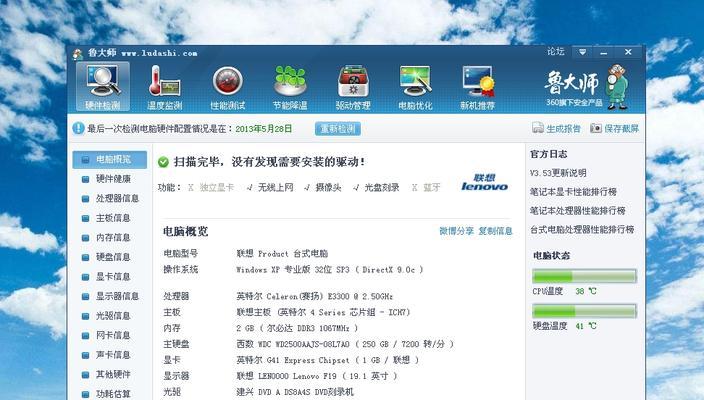Click the 蓝牙 feature indicator
Image resolution: width=704 pixels, height=400 pixels.
426,188
